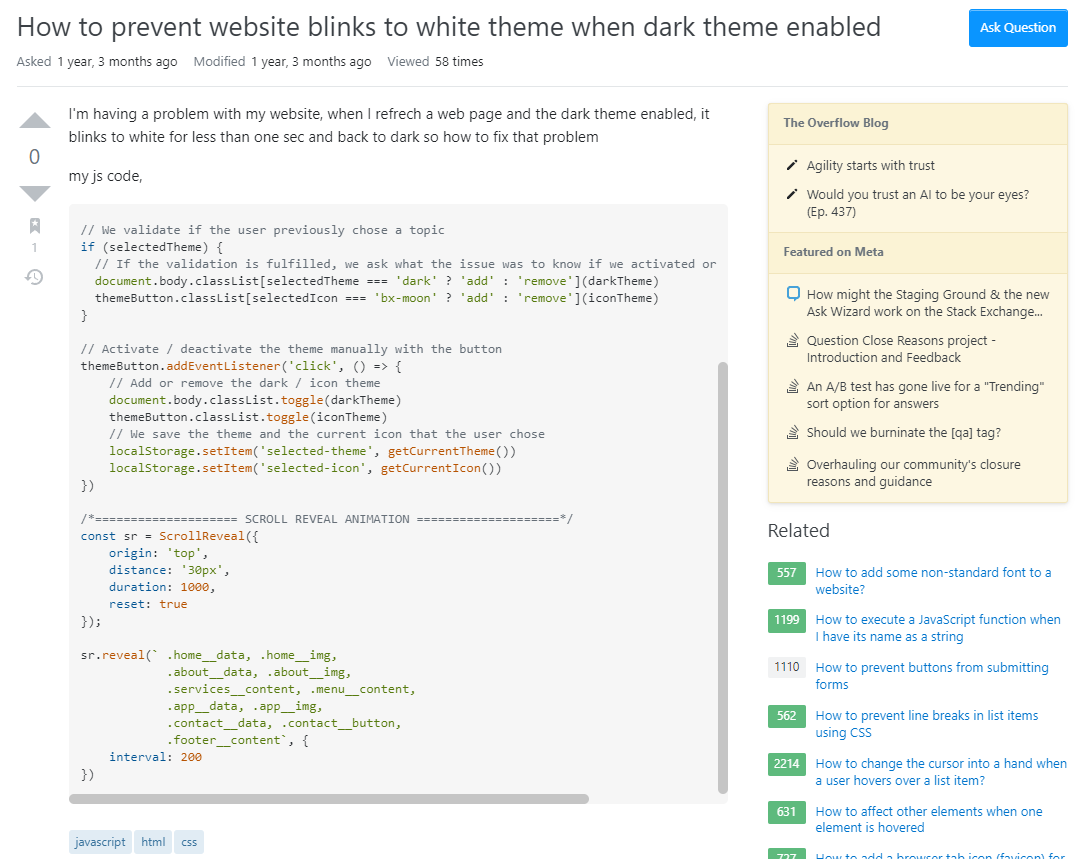Upvote the question

(35, 121)
